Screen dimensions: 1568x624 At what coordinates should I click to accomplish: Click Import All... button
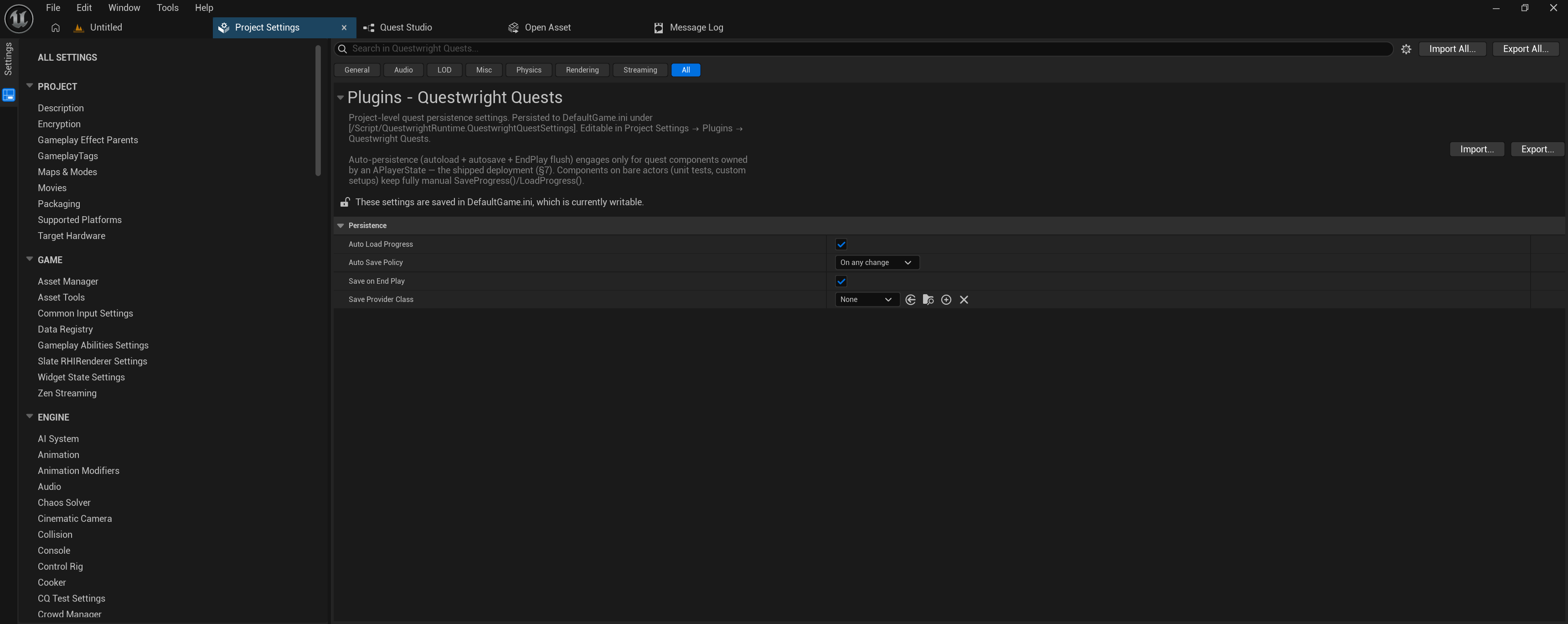point(1452,49)
